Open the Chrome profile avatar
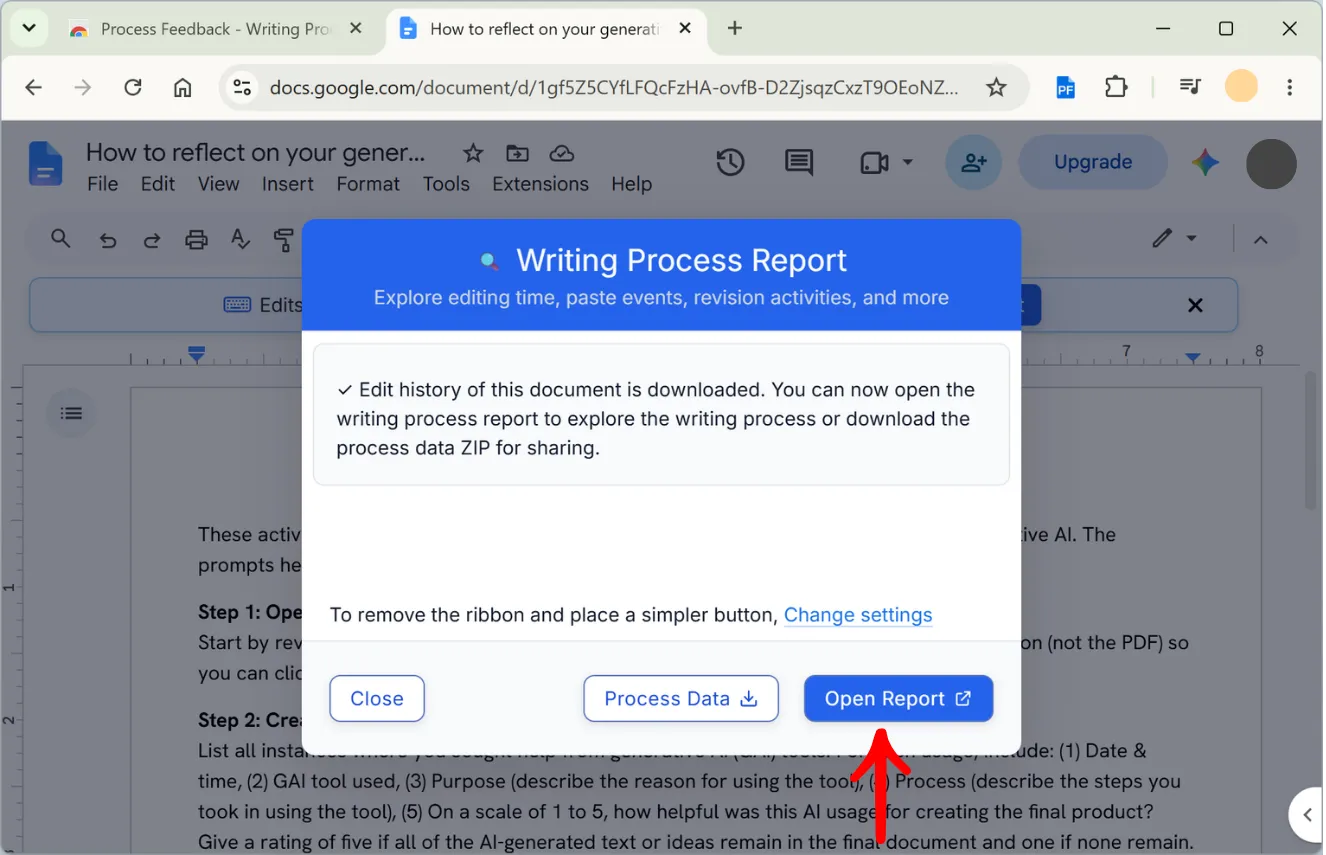The image size is (1326, 855). pos(1241,87)
